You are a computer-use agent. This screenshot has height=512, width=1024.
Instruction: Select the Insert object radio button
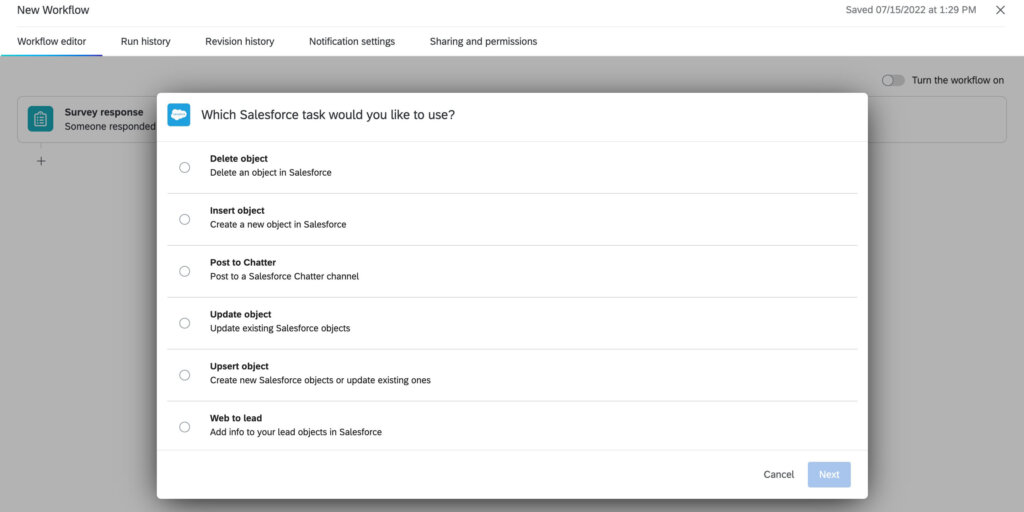[185, 219]
